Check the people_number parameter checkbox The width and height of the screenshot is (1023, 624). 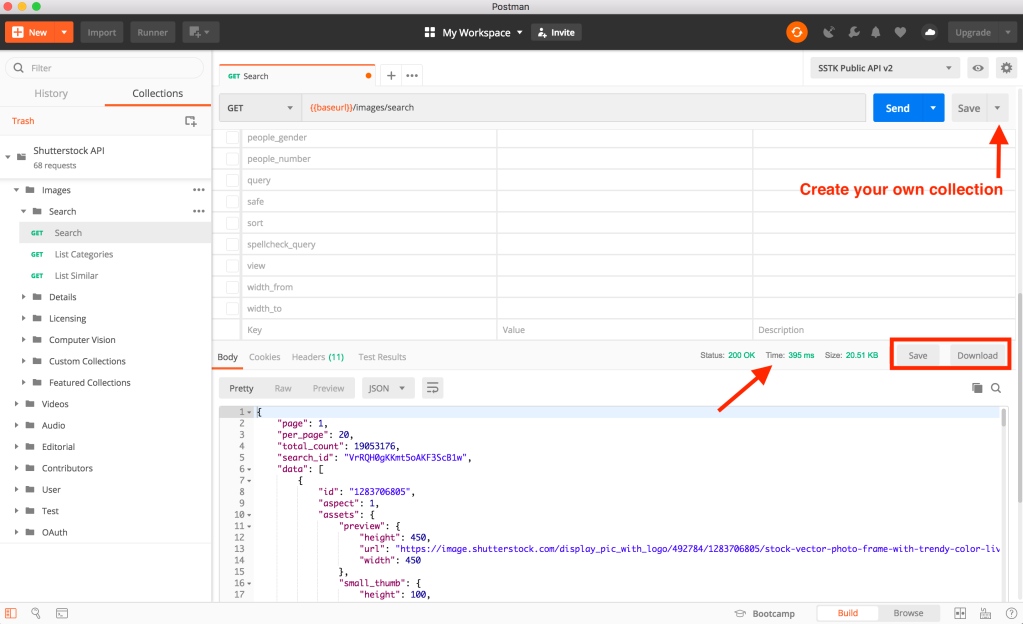[x=232, y=159]
